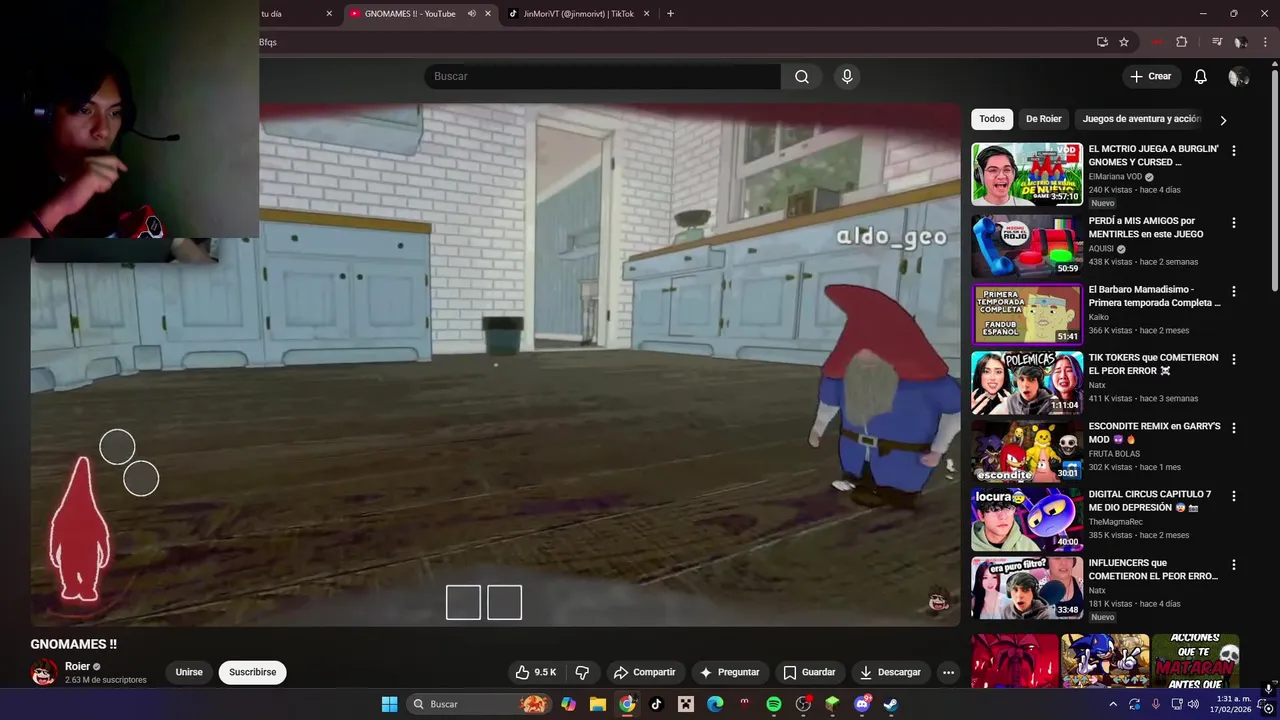Select the Todos filter chip
The width and height of the screenshot is (1280, 720).
992,119
